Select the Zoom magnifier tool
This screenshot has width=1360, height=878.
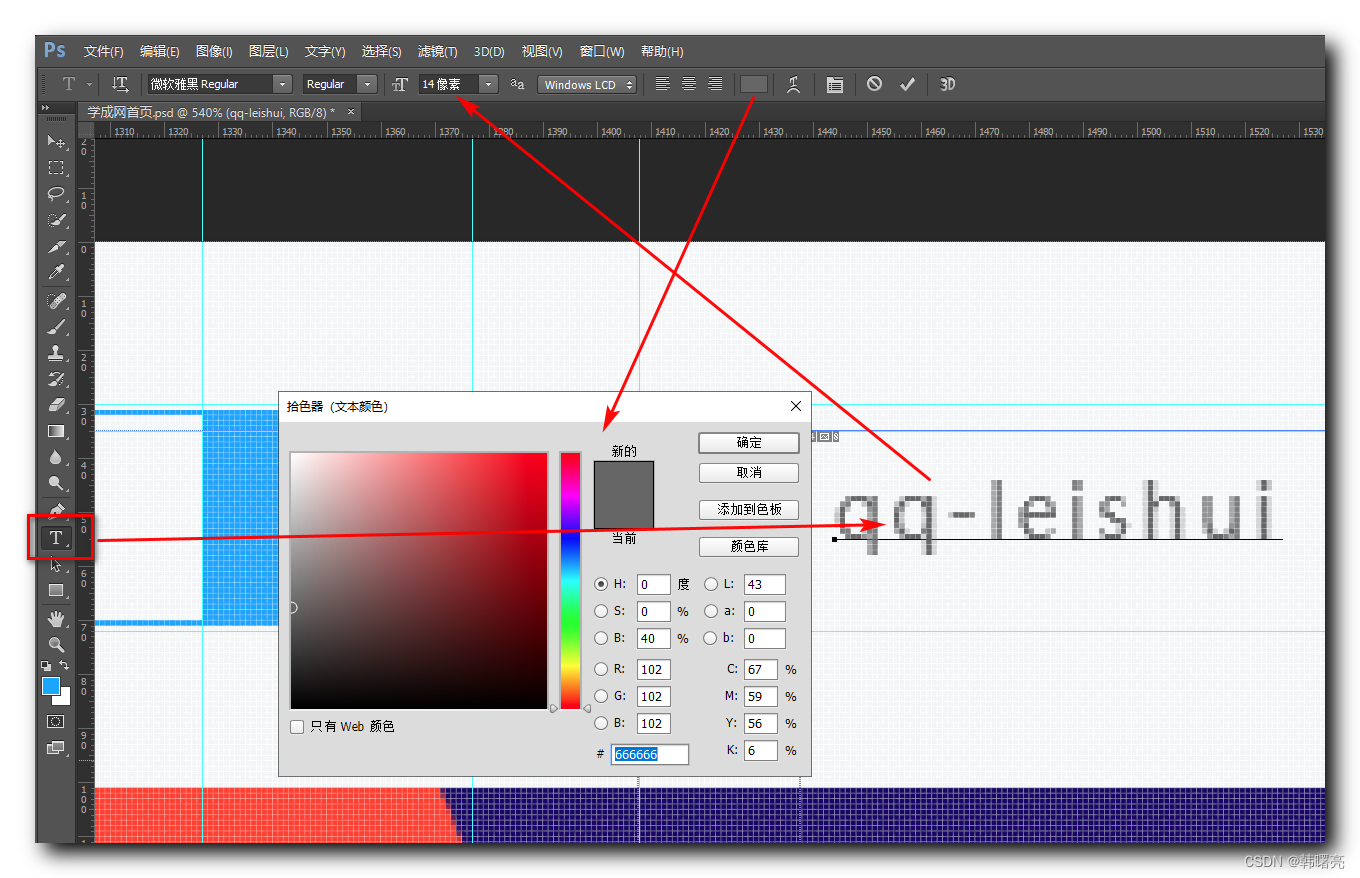pos(56,645)
